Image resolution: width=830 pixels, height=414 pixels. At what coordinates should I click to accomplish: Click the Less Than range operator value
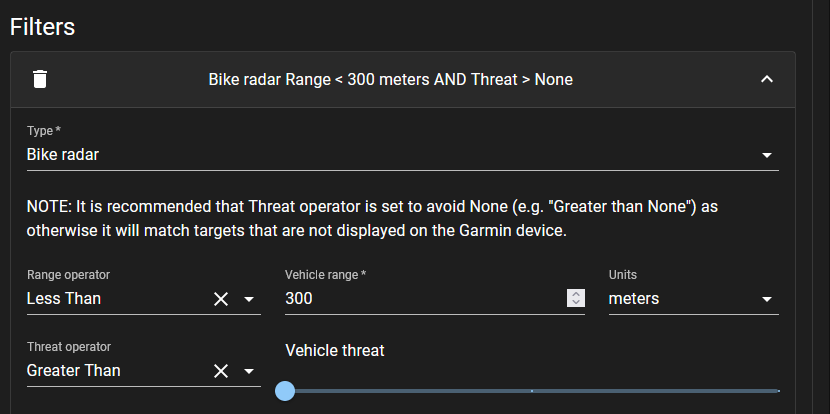64,298
